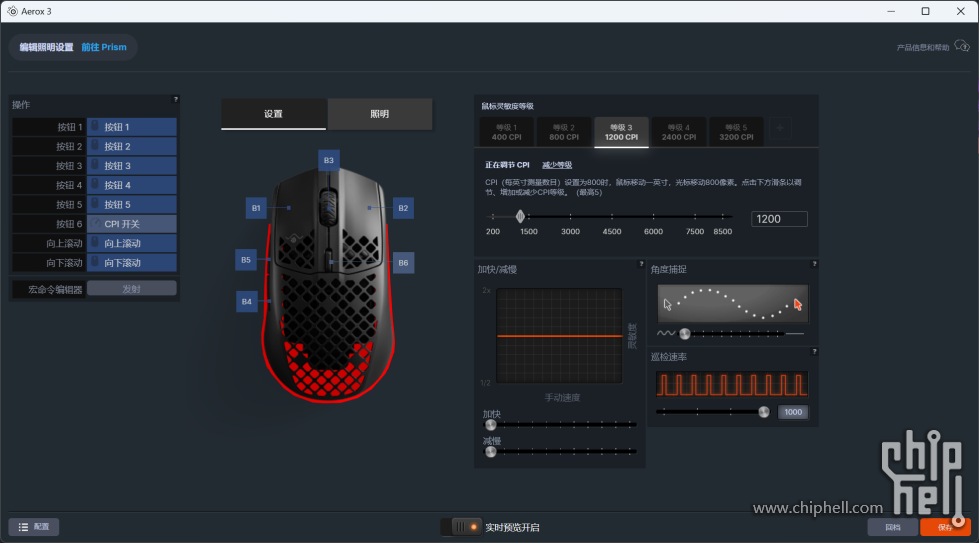Image resolution: width=979 pixels, height=543 pixels.
Task: Click the B3 scroll wheel label on the mouse diagram
Action: click(x=328, y=160)
